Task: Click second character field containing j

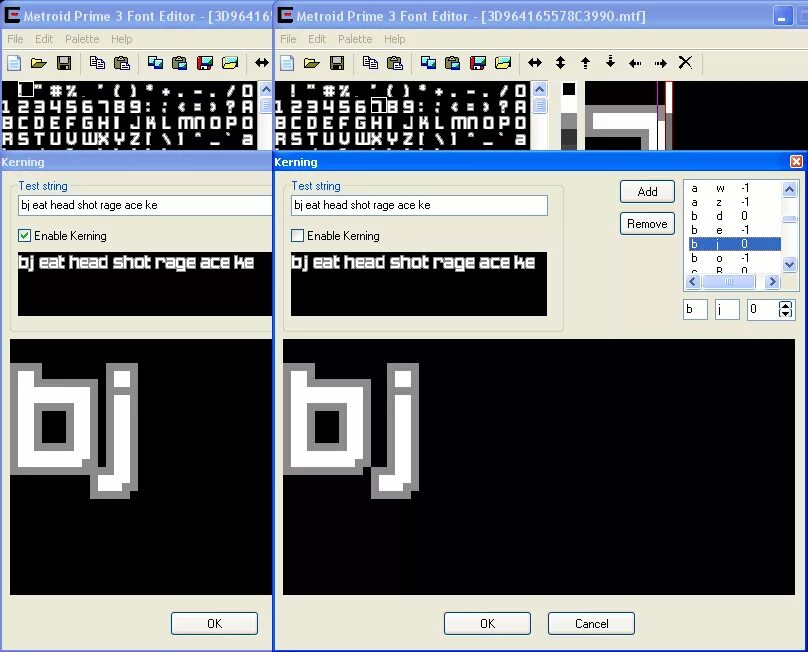Action: point(727,309)
